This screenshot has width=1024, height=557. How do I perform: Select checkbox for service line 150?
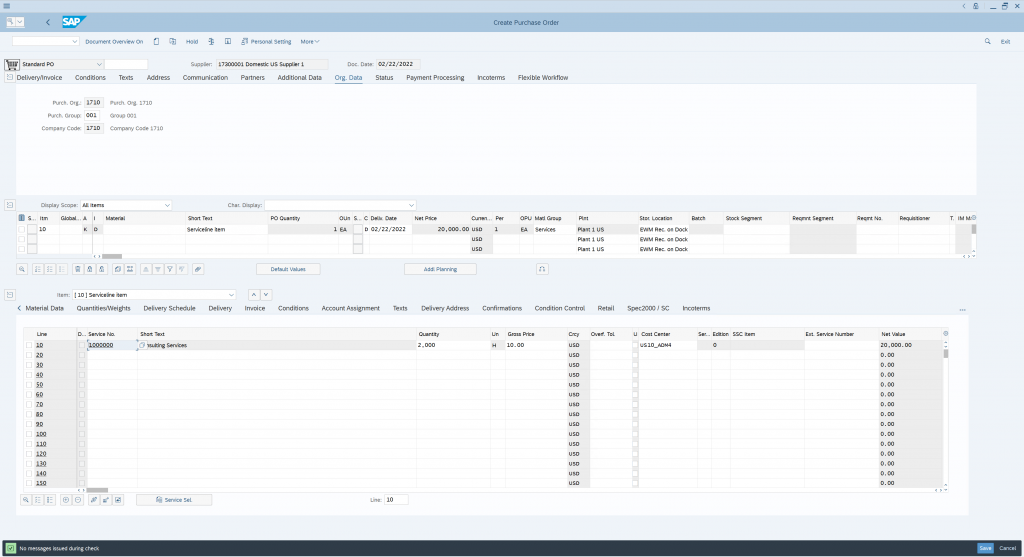[x=29, y=483]
